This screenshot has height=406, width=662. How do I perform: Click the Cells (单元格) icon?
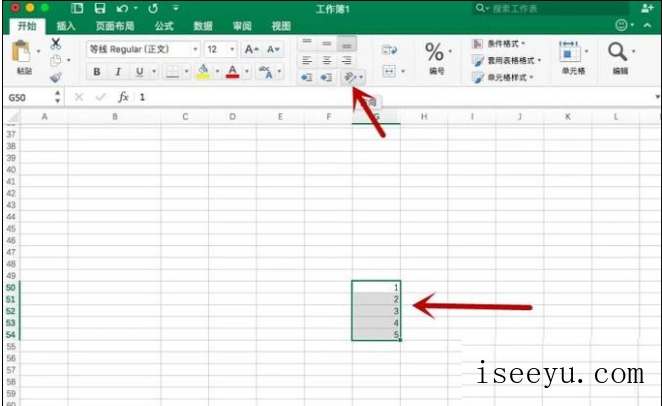(569, 53)
